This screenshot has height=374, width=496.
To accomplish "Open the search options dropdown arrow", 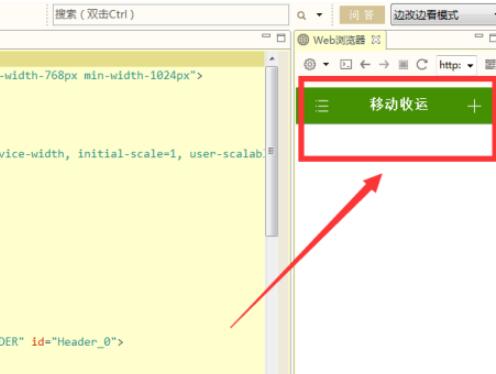I will point(319,15).
